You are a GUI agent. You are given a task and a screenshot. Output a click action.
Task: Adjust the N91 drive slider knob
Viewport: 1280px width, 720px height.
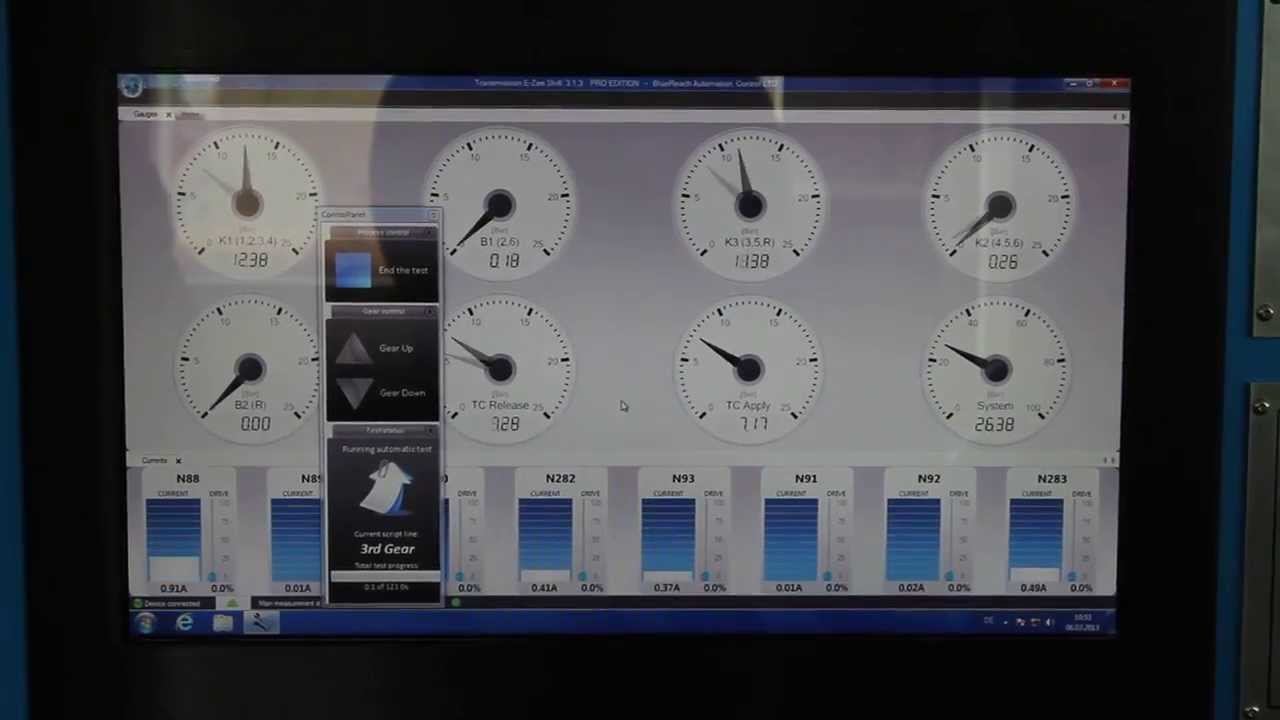point(828,576)
